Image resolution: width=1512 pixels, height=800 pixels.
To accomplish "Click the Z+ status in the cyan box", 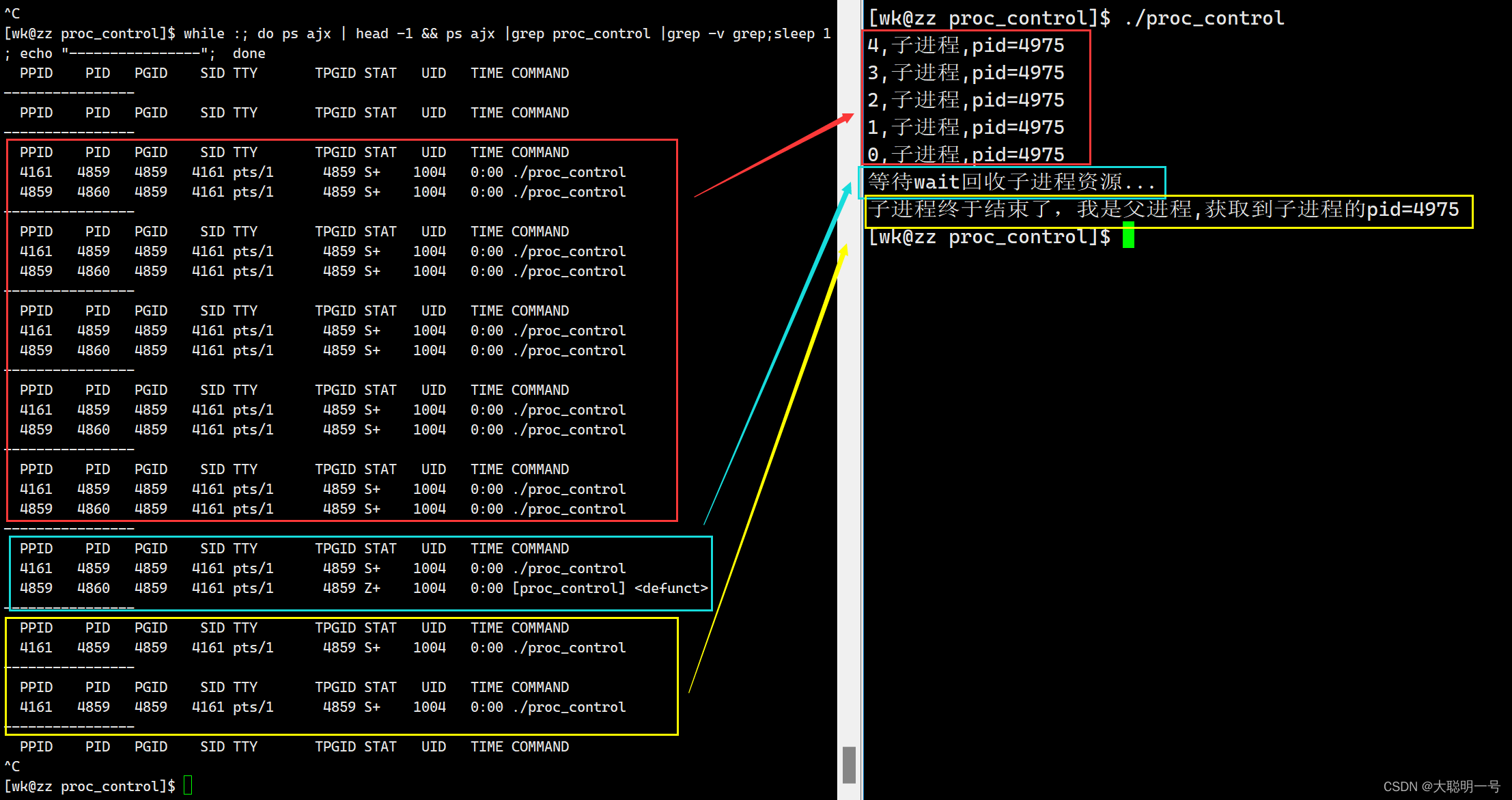I will pos(372,588).
